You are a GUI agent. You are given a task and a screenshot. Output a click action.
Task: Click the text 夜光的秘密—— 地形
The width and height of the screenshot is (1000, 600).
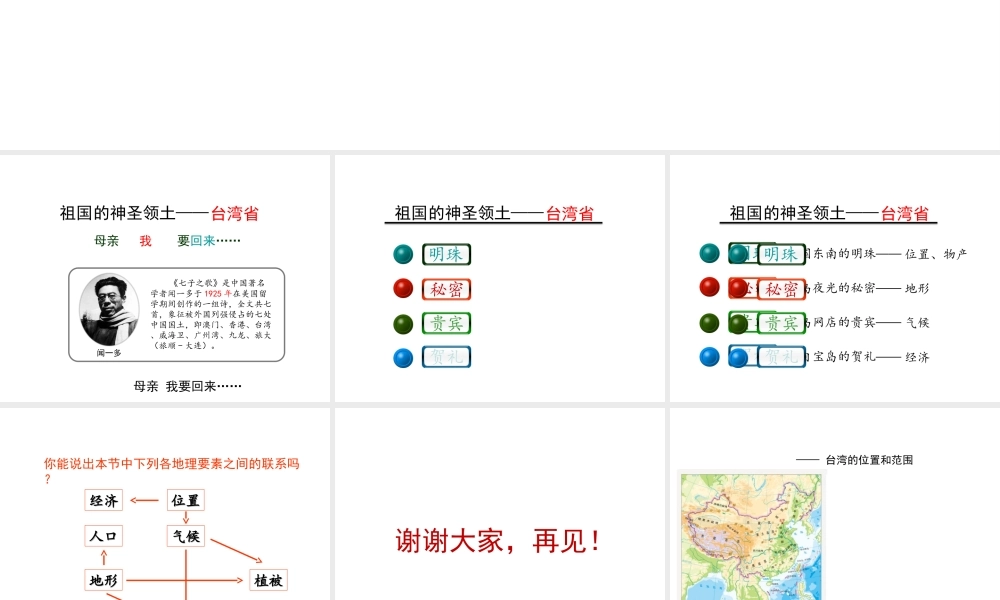click(x=869, y=288)
